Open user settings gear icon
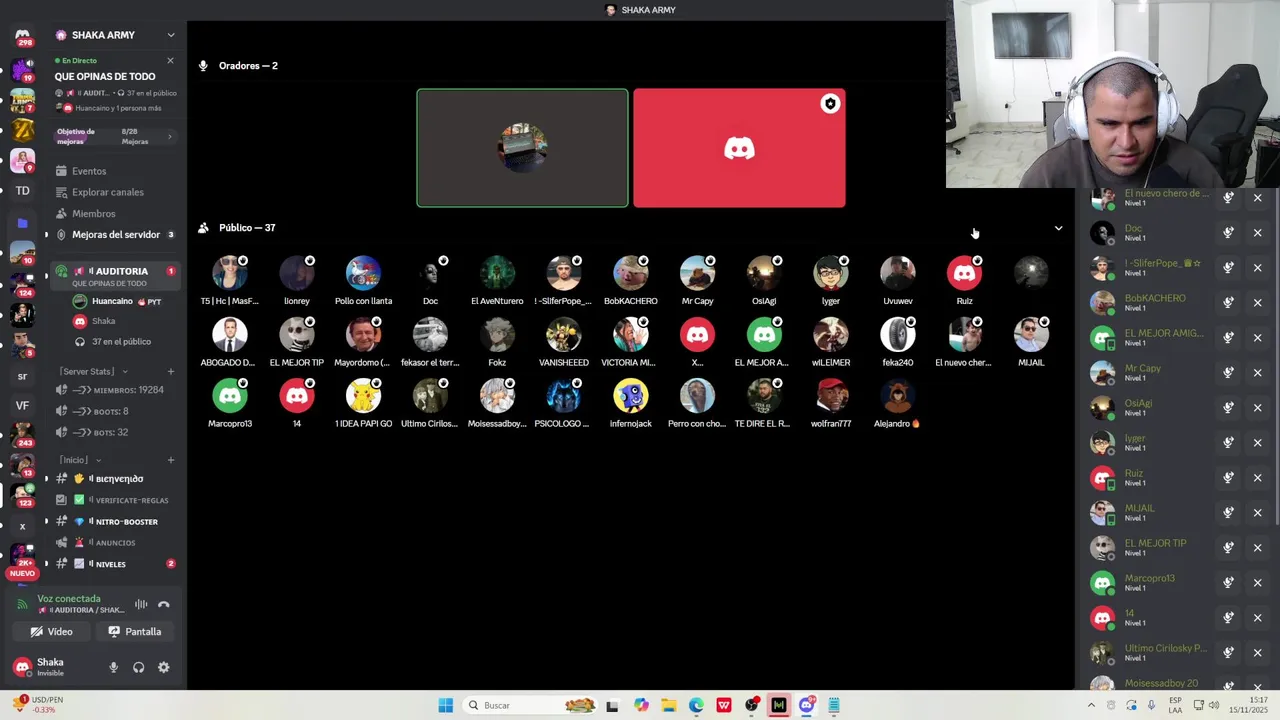 [x=164, y=667]
